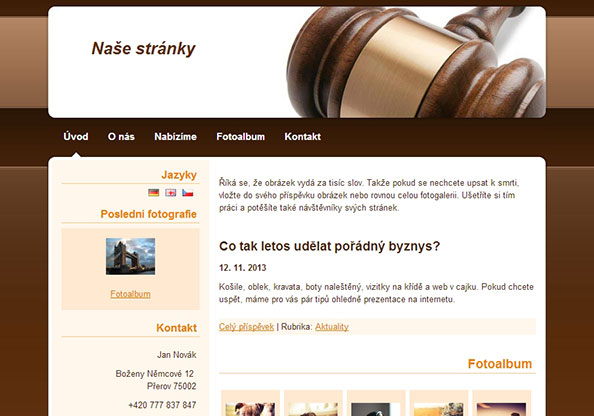Viewport: 594px width, 416px height.
Task: Open Fotoalbum in the navigation bar
Action: pyautogui.click(x=241, y=136)
